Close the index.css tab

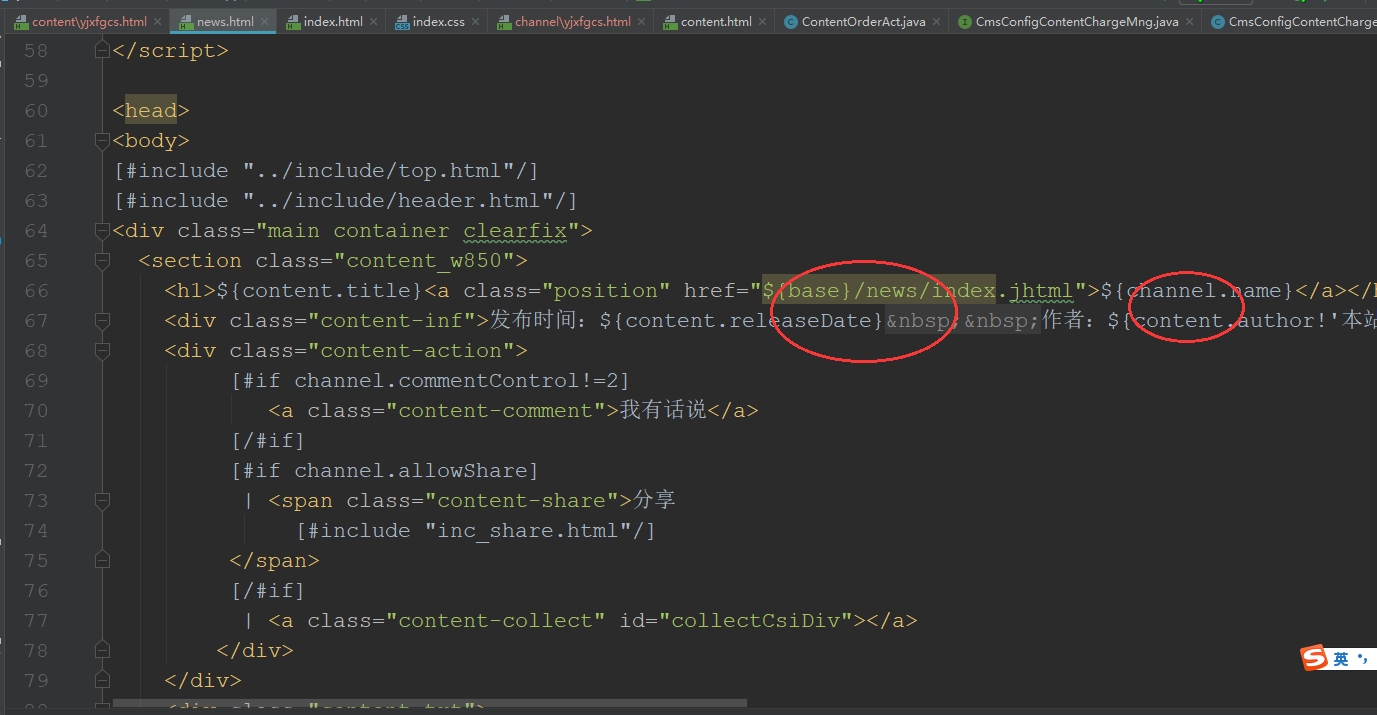476,22
